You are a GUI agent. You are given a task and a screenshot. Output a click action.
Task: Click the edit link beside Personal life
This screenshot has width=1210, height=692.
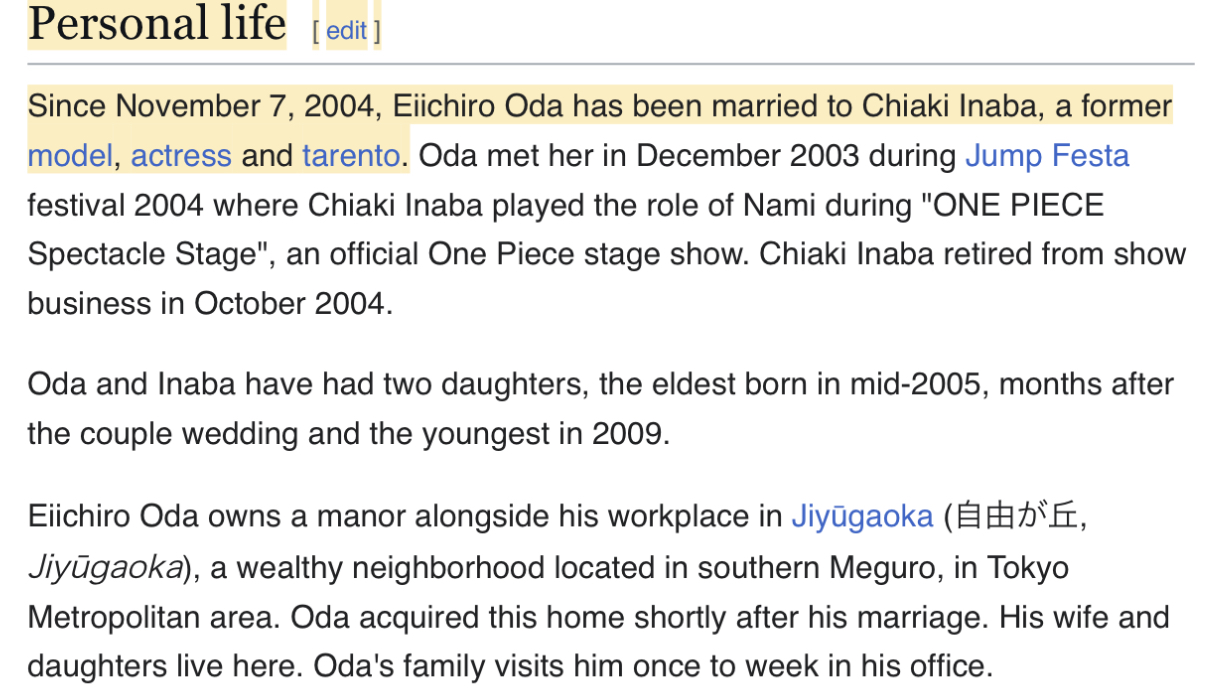click(346, 31)
